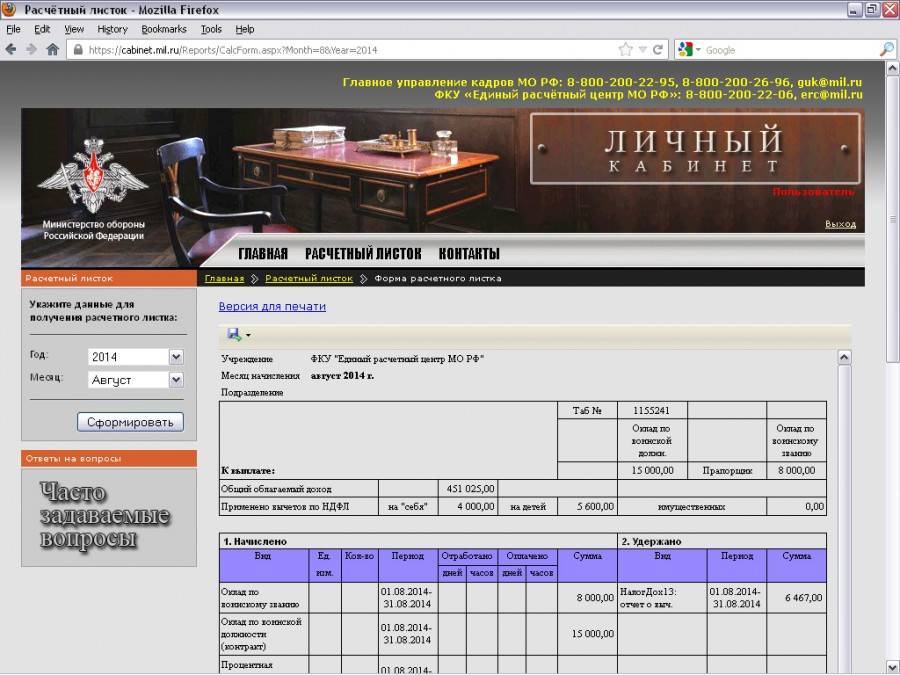Open the History menu

tap(112, 29)
